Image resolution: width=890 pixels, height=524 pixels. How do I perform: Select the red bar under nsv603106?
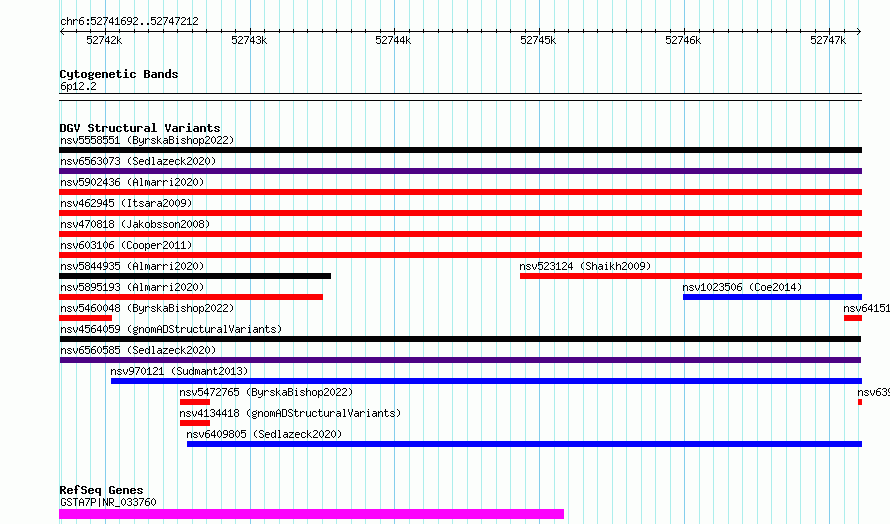click(460, 255)
